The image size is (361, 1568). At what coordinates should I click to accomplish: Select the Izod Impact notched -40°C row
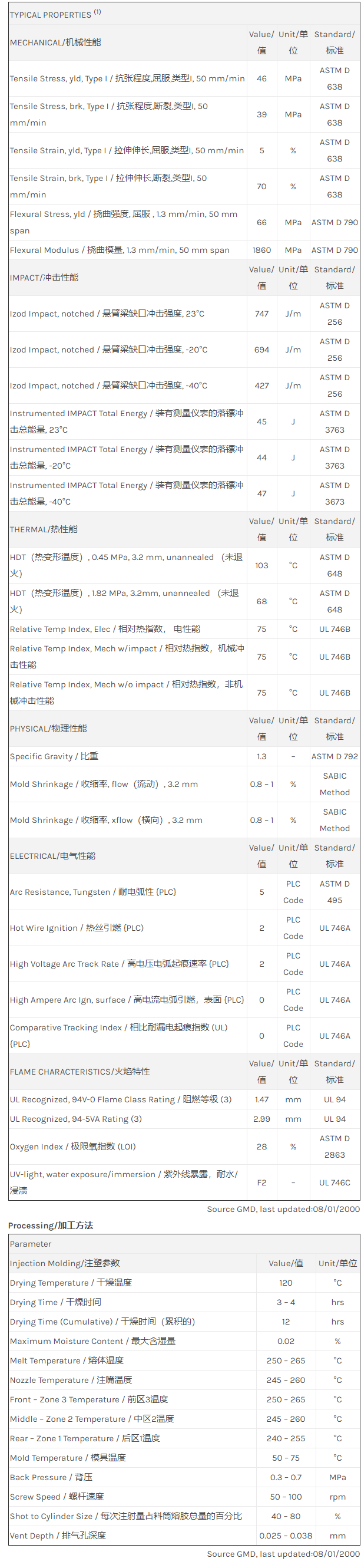click(108, 386)
